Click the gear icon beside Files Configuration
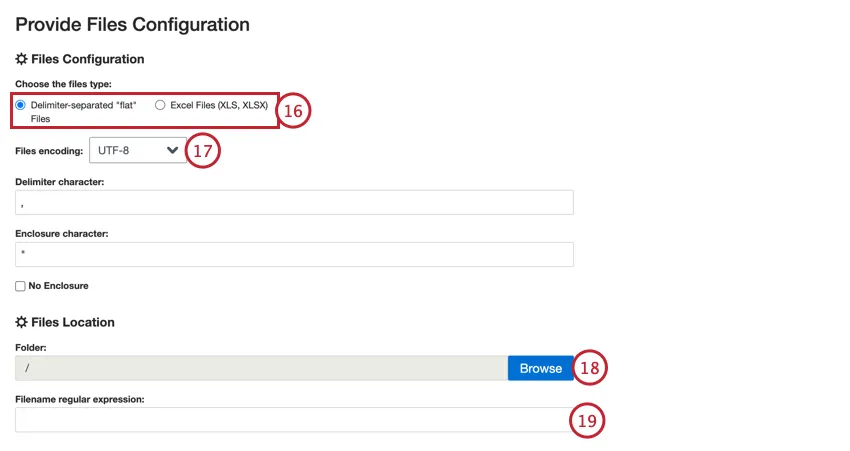This screenshot has width=850, height=451. pyautogui.click(x=22, y=60)
